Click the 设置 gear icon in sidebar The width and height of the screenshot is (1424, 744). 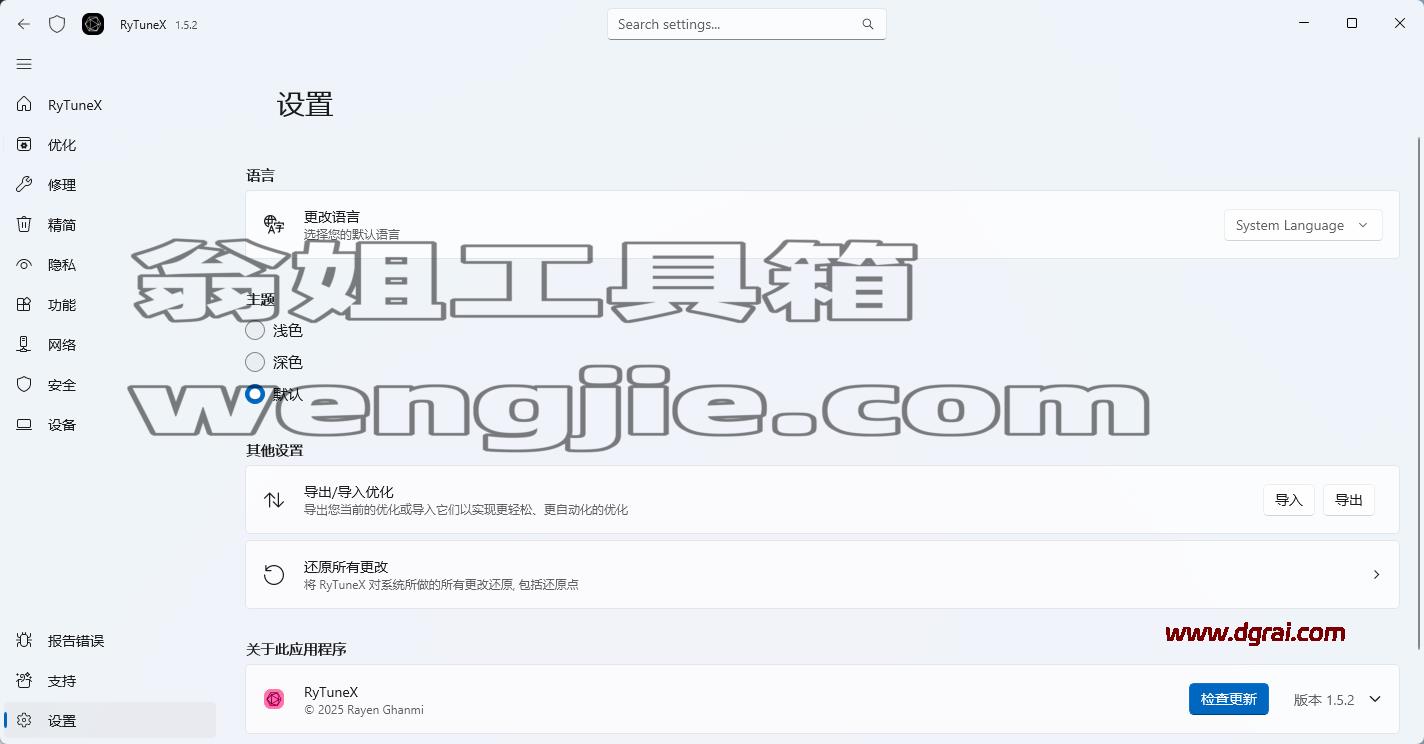tap(24, 720)
